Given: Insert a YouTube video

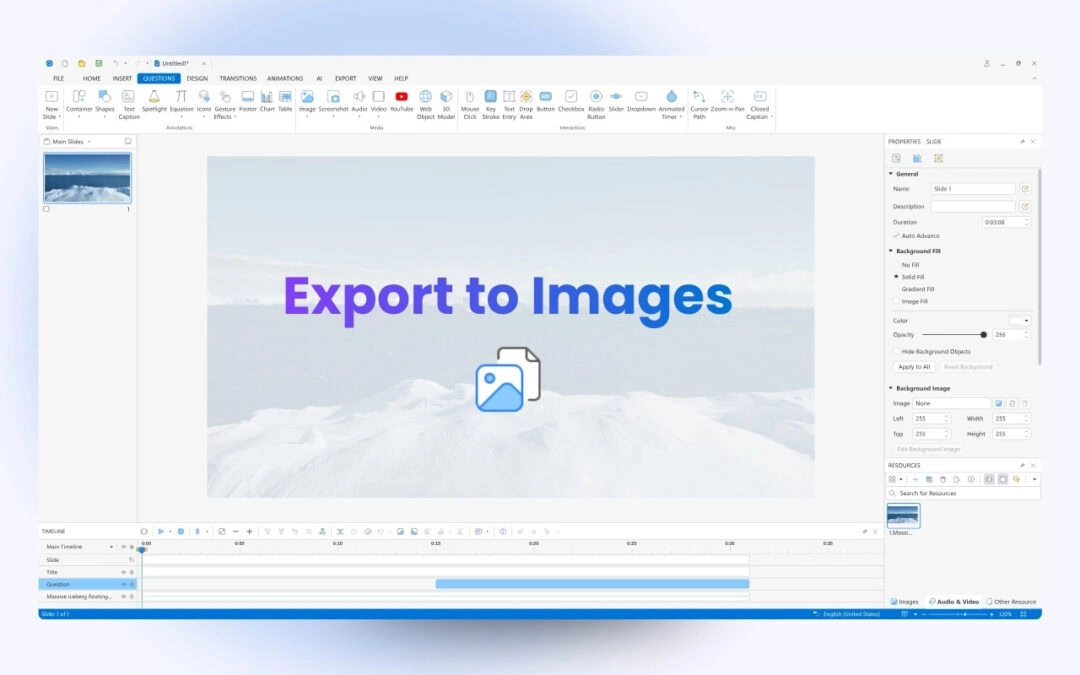Looking at the screenshot, I should click(401, 101).
